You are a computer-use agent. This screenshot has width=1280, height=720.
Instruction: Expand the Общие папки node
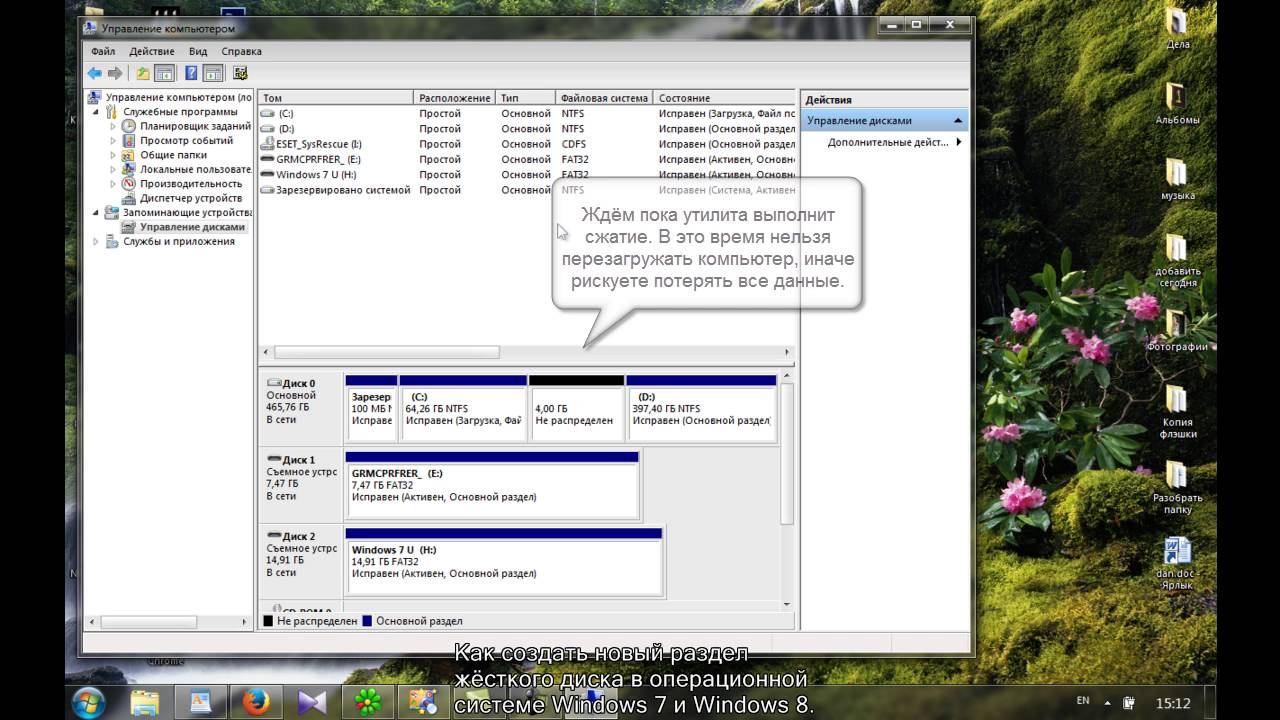pos(114,155)
